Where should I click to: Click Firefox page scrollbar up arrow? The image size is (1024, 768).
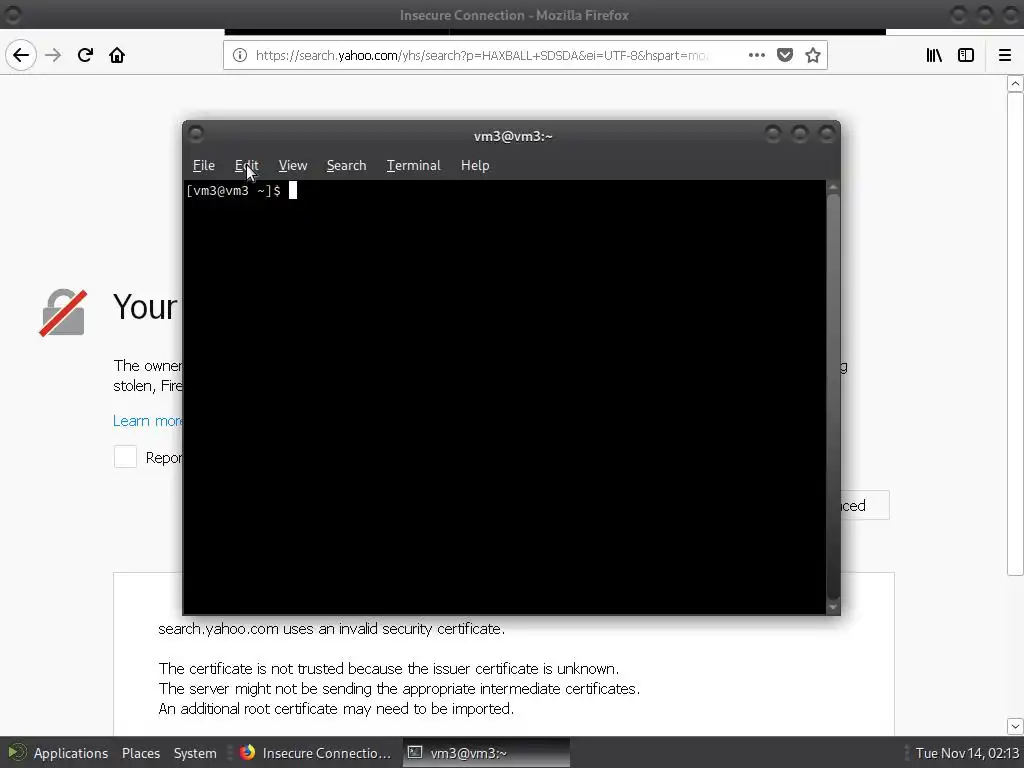click(x=1015, y=83)
